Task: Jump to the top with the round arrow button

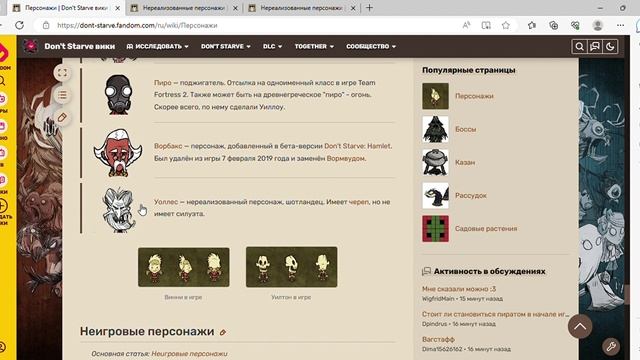Action: click(x=580, y=326)
